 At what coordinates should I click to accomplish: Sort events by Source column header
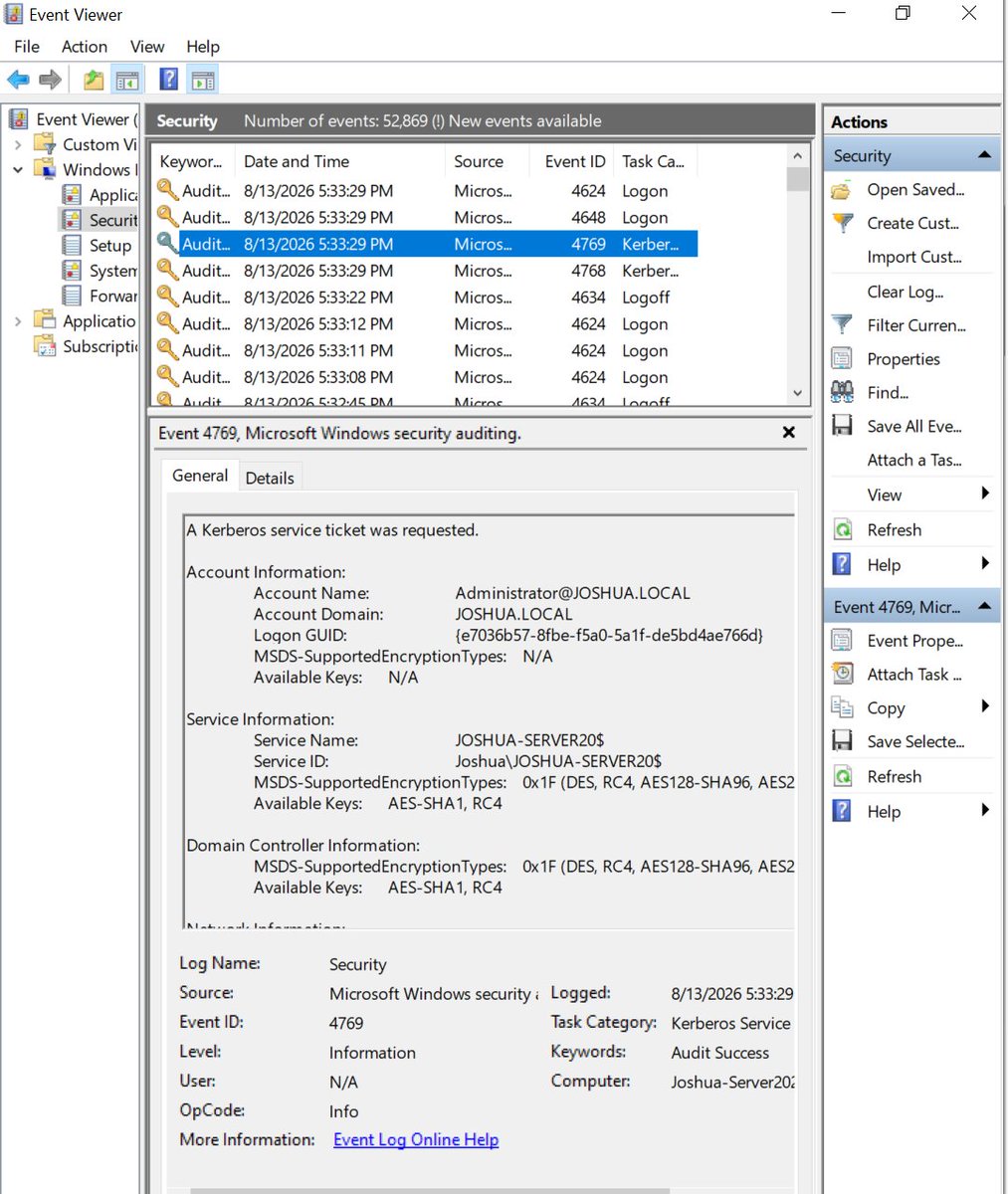tap(490, 161)
